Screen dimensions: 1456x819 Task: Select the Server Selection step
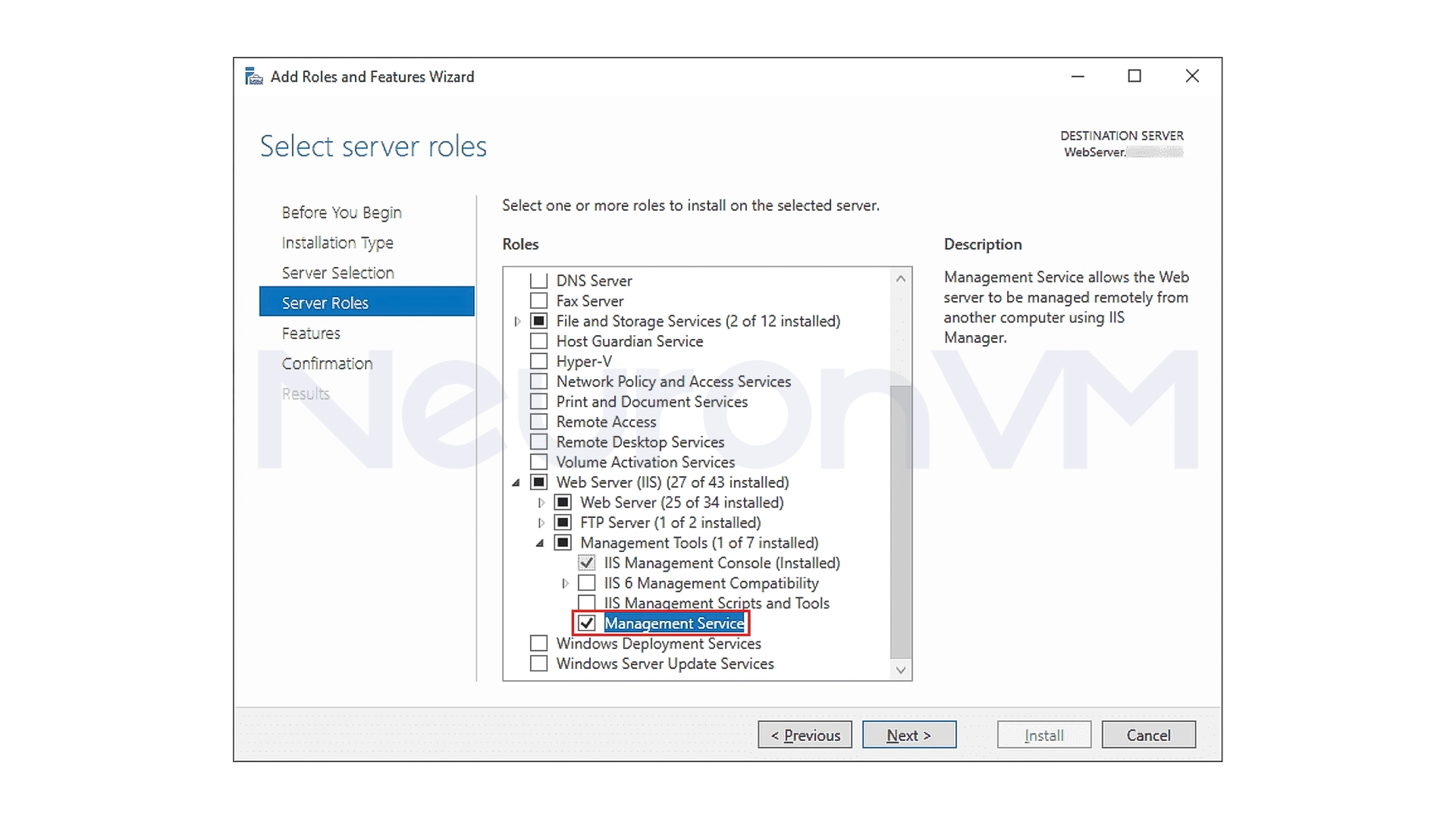point(337,272)
